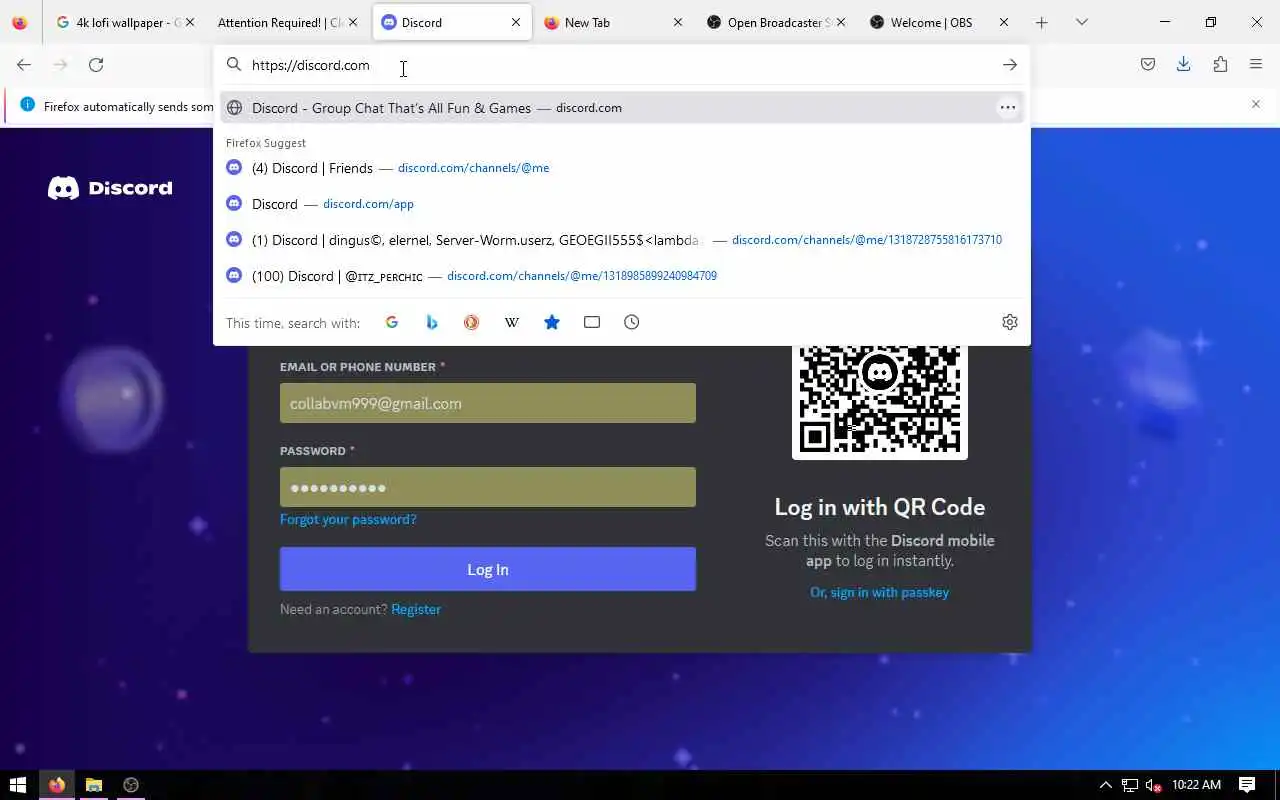This screenshot has width=1280, height=800.
Task: Open a new tab with plus icon
Action: coord(1041,22)
